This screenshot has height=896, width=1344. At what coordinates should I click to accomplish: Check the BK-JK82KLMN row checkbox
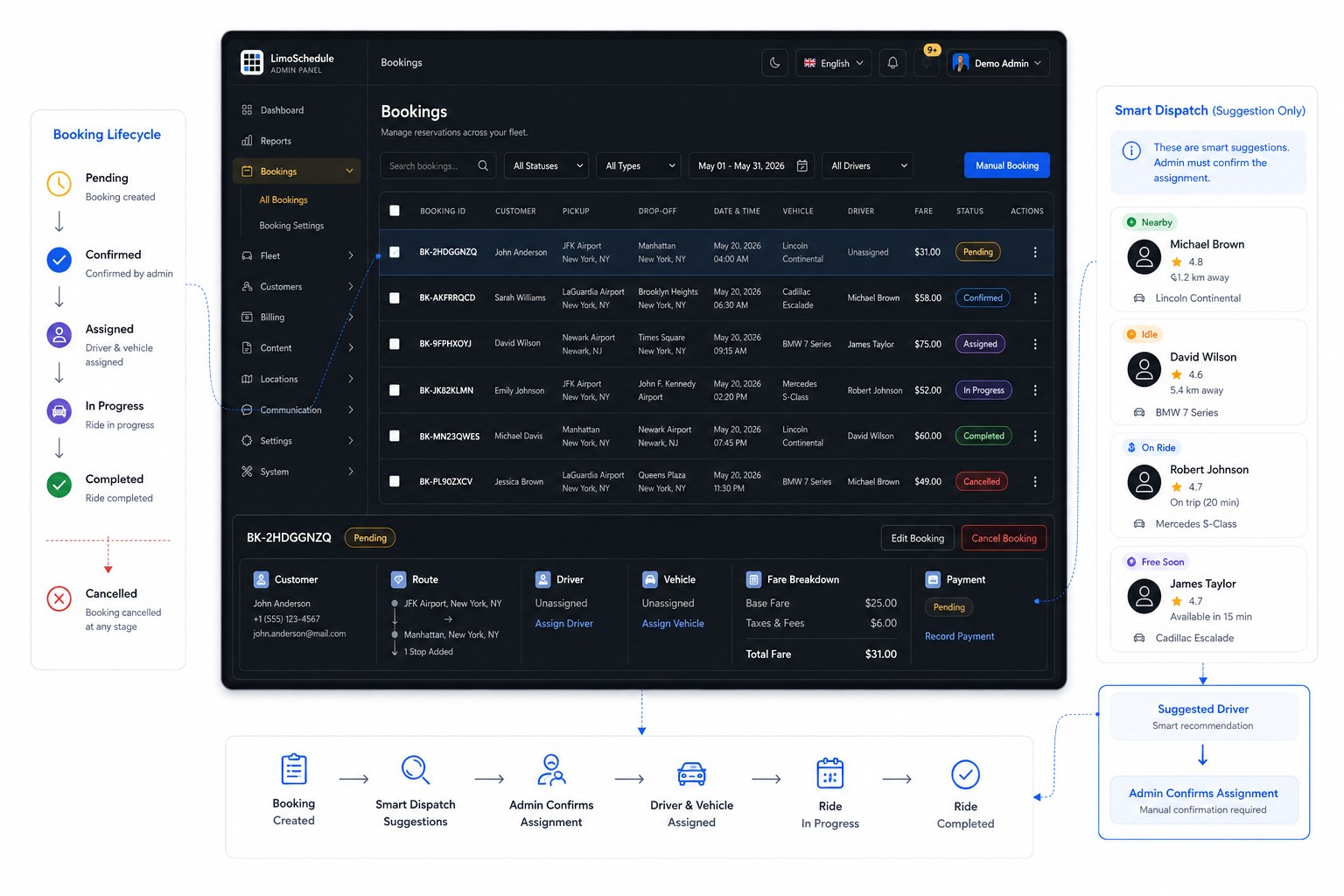395,390
